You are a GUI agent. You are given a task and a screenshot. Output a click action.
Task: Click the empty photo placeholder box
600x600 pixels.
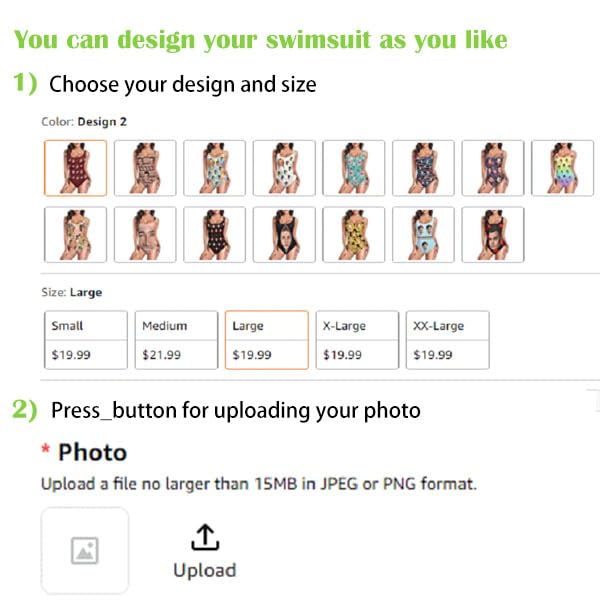[85, 550]
